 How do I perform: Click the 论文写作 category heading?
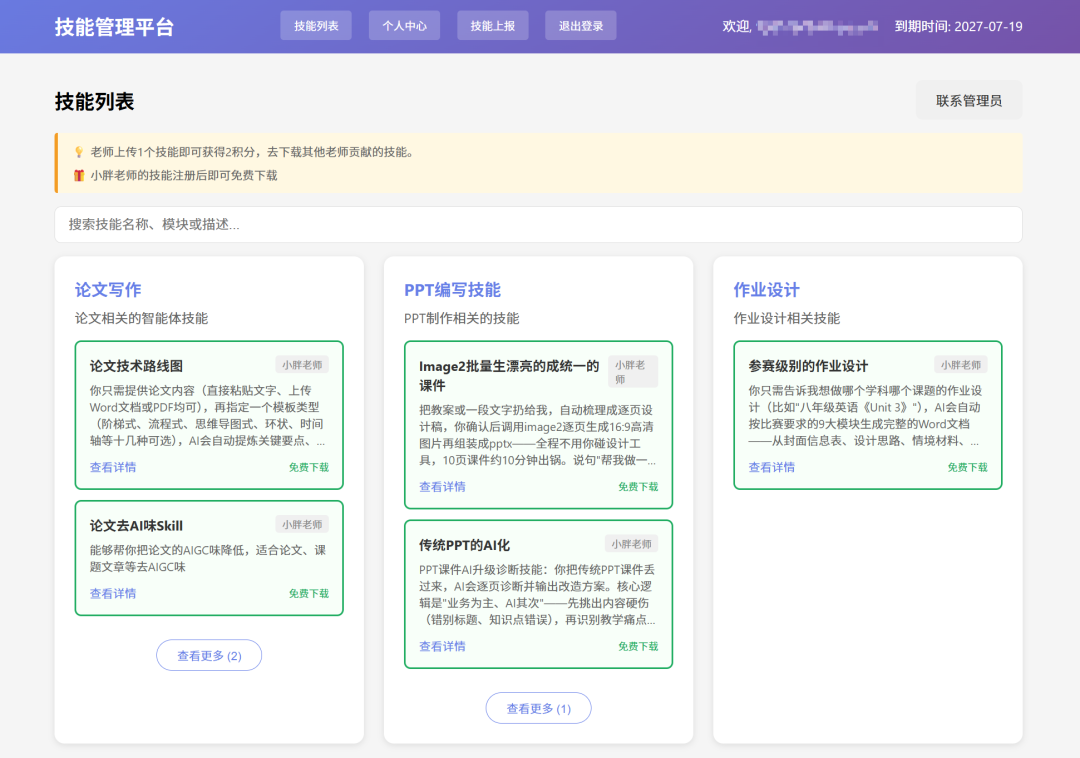click(108, 290)
